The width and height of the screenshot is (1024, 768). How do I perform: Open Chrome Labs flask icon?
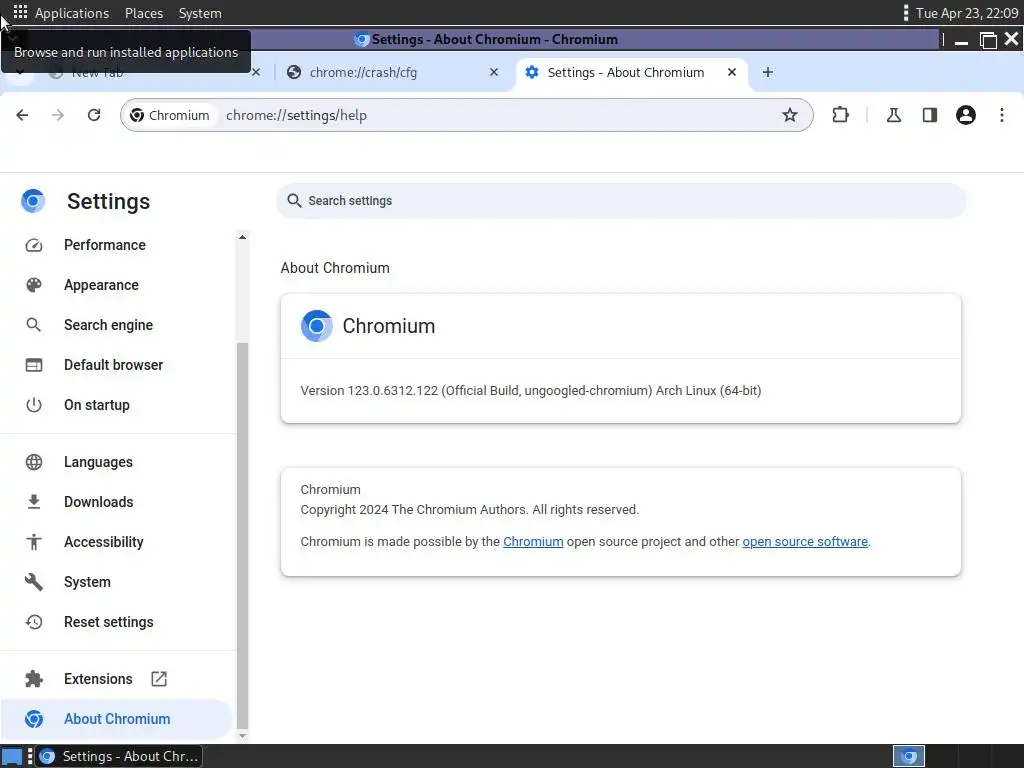[x=893, y=115]
